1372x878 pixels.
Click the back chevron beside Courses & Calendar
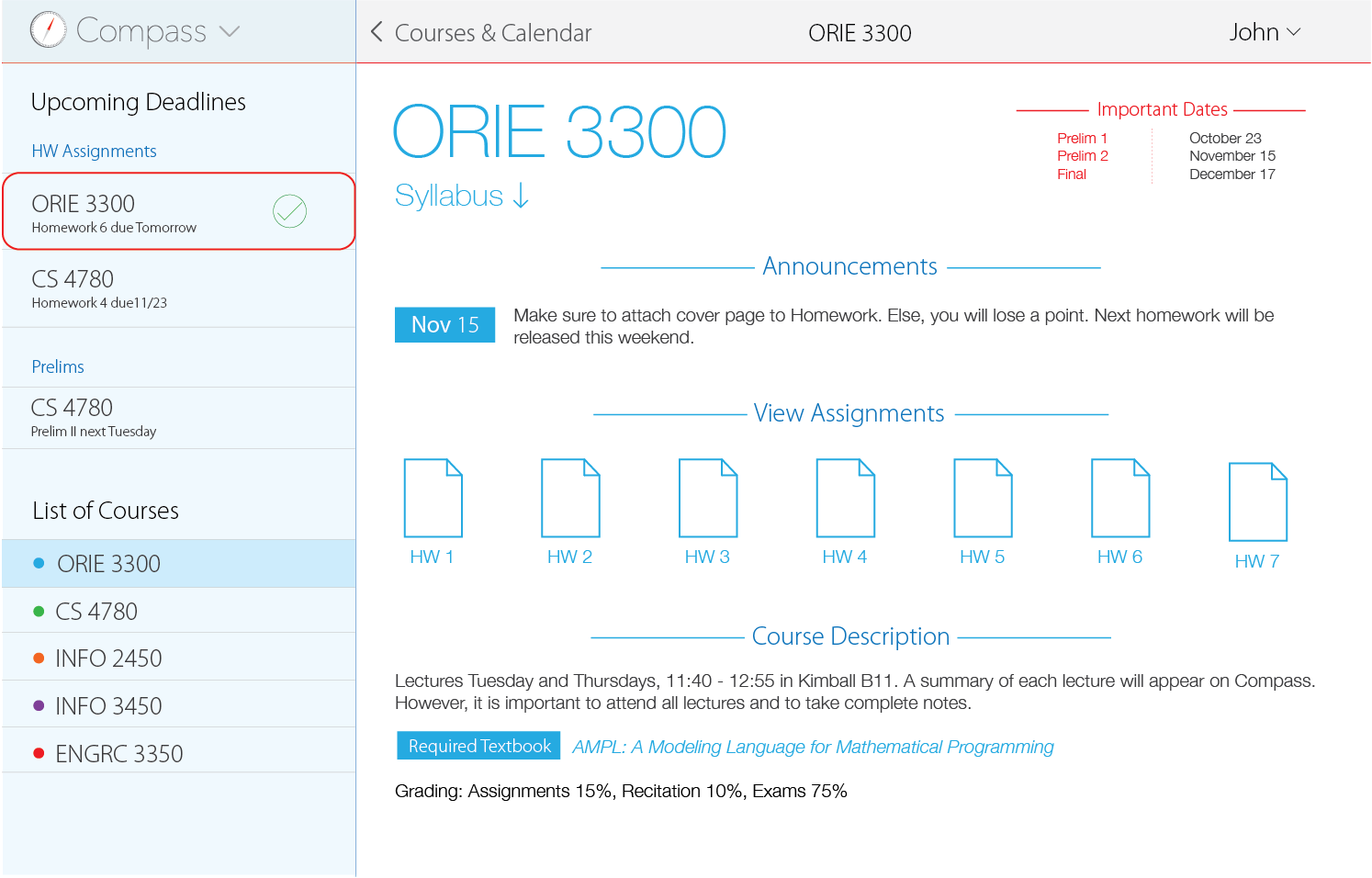[x=377, y=32]
